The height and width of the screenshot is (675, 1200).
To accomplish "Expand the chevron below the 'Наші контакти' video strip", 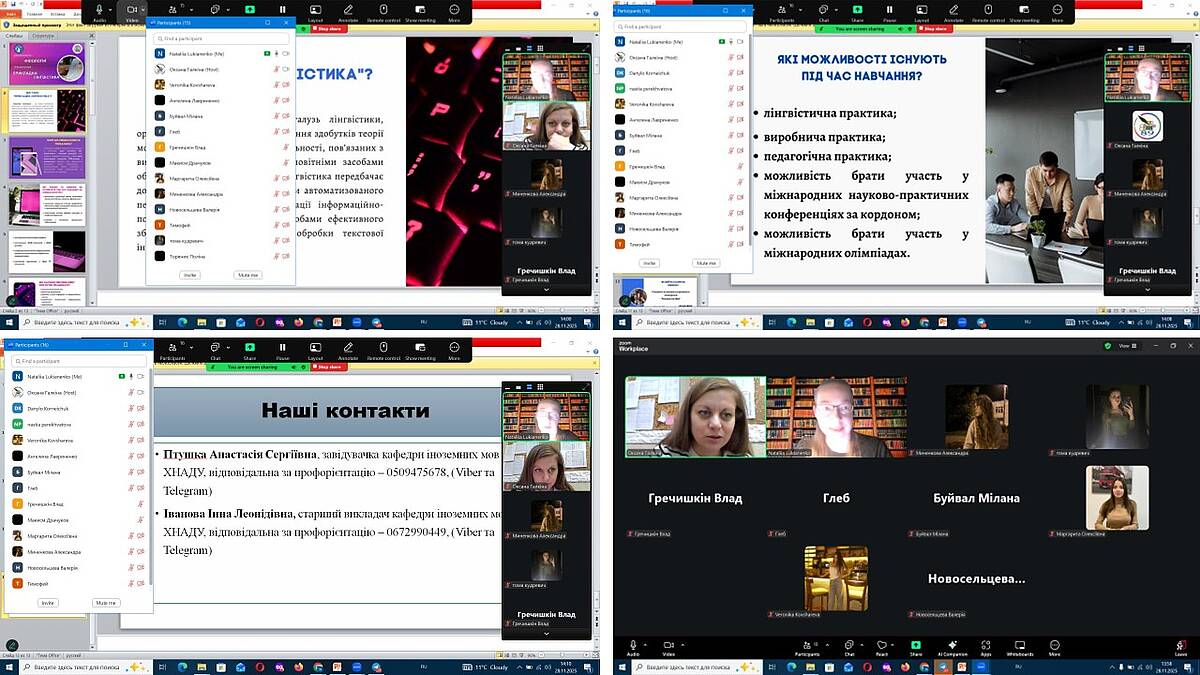I will click(545, 633).
